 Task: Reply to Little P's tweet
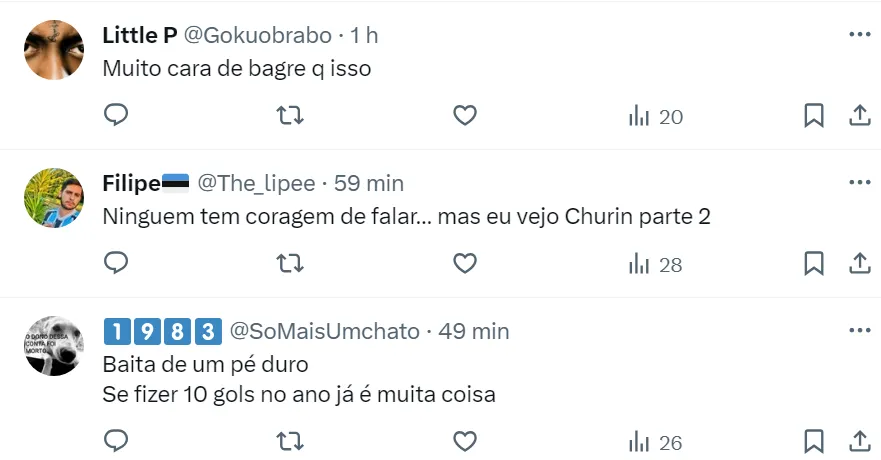[117, 116]
